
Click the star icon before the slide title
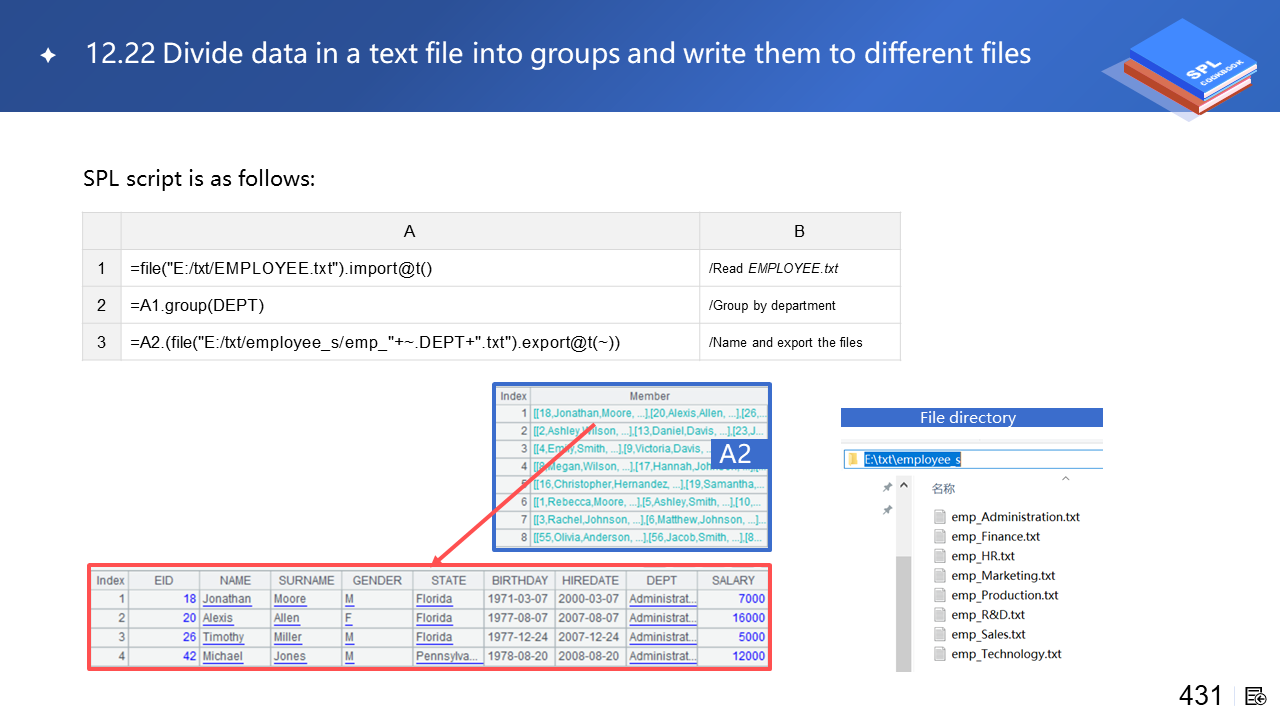pos(47,55)
